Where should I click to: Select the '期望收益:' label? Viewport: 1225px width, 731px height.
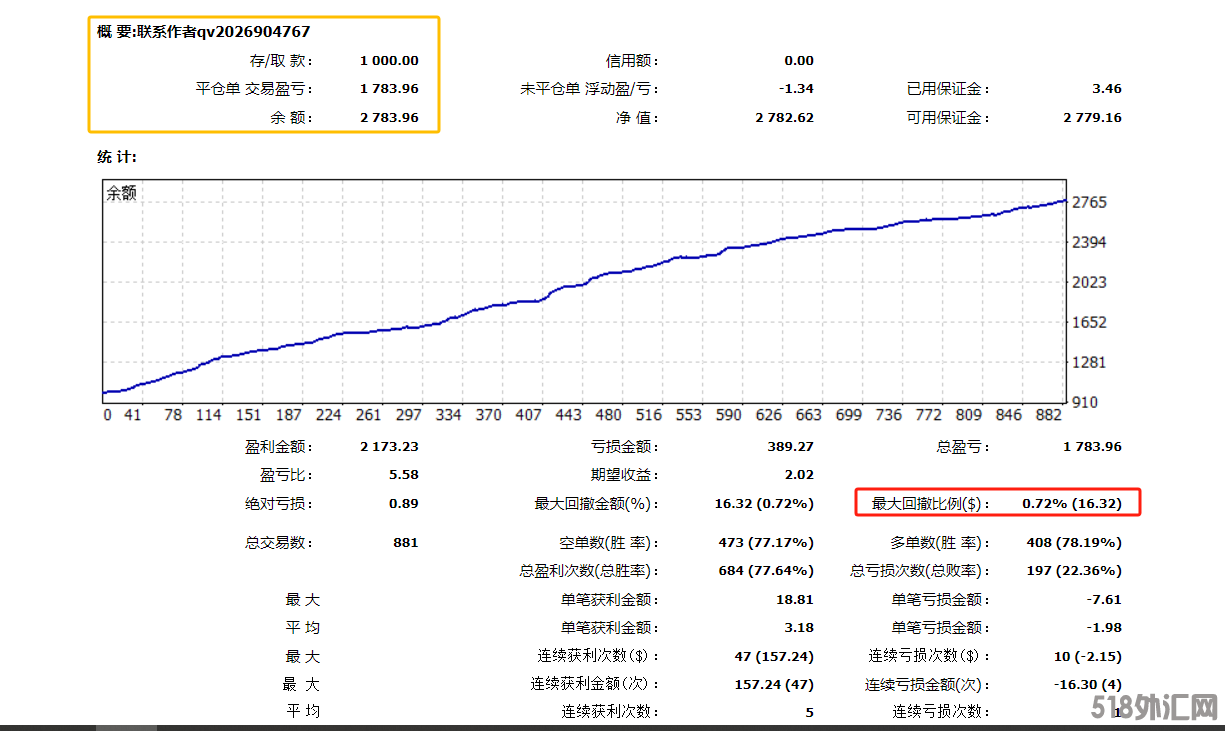(625, 475)
